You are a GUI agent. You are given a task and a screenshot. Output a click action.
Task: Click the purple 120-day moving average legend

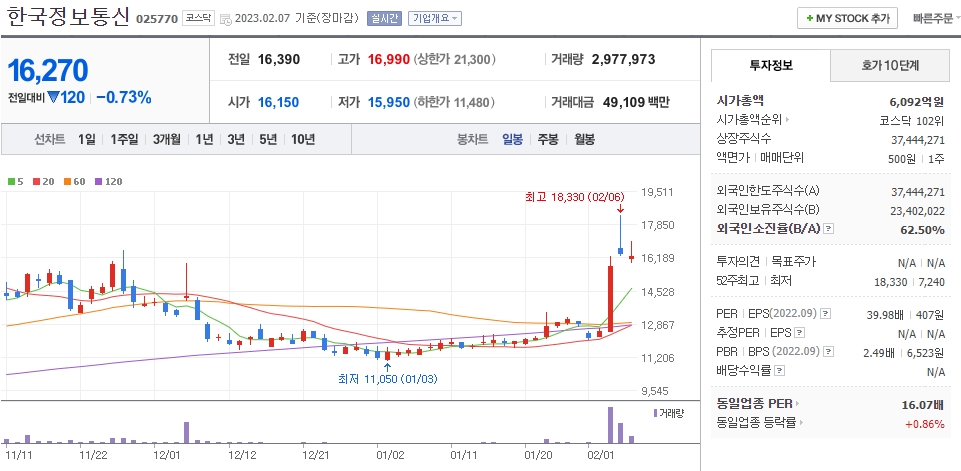109,182
